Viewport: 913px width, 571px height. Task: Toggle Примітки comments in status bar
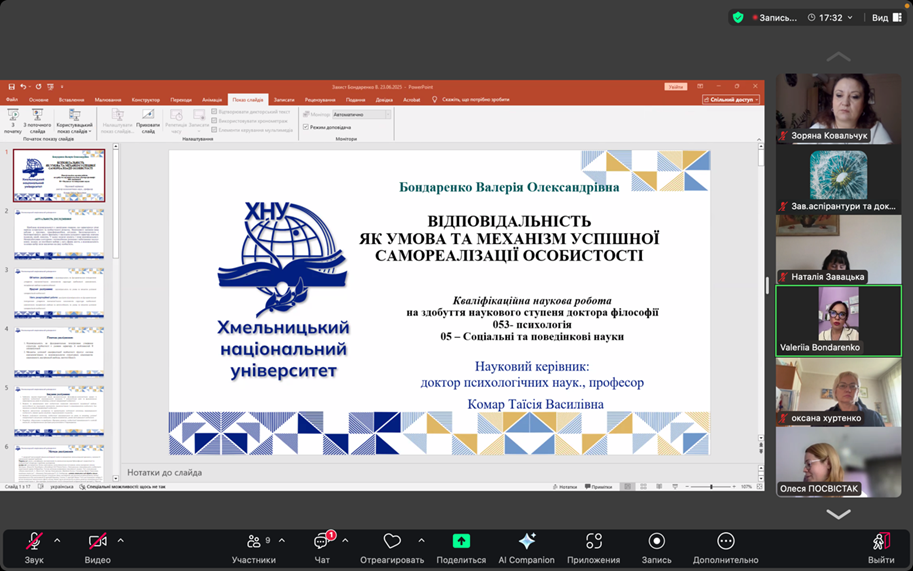click(x=599, y=487)
